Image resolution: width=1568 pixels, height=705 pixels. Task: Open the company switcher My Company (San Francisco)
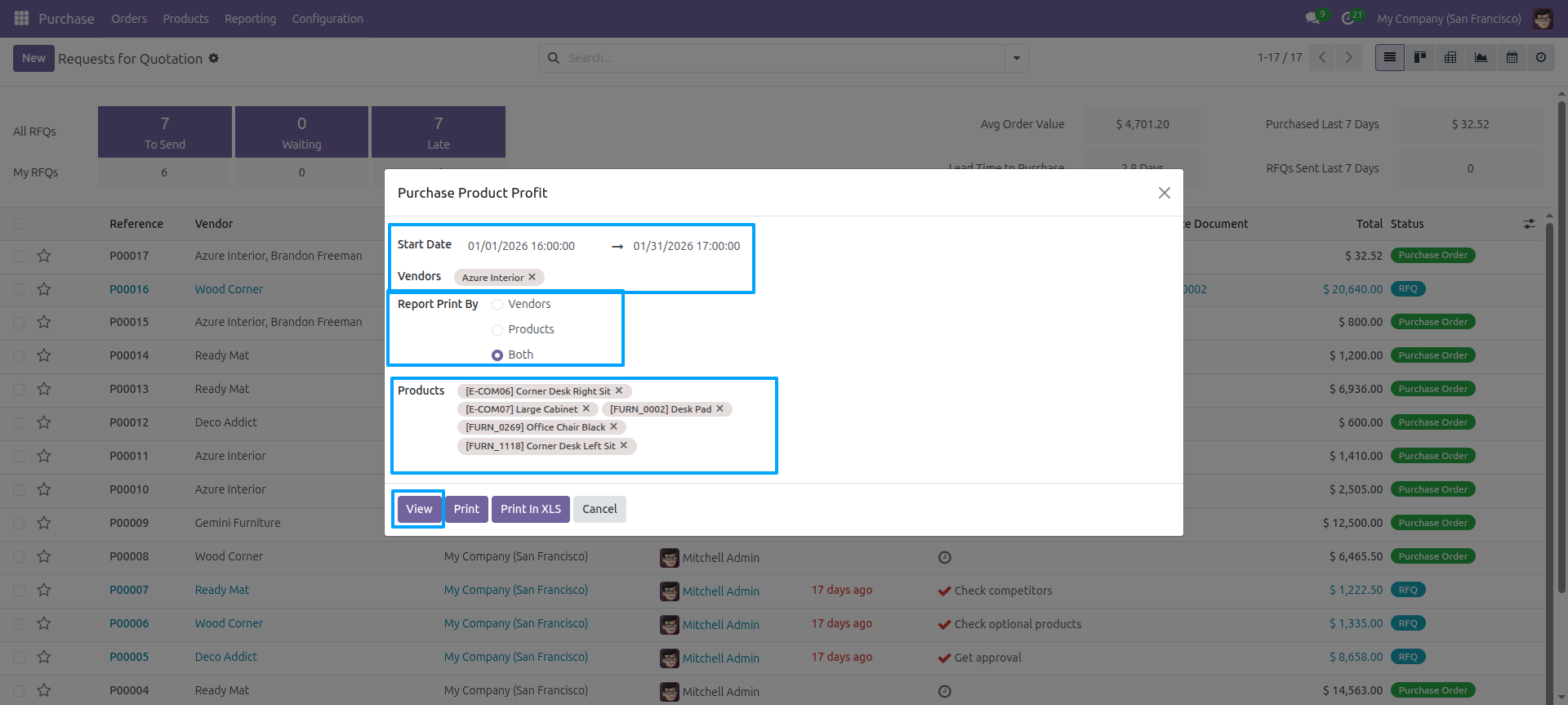point(1449,18)
